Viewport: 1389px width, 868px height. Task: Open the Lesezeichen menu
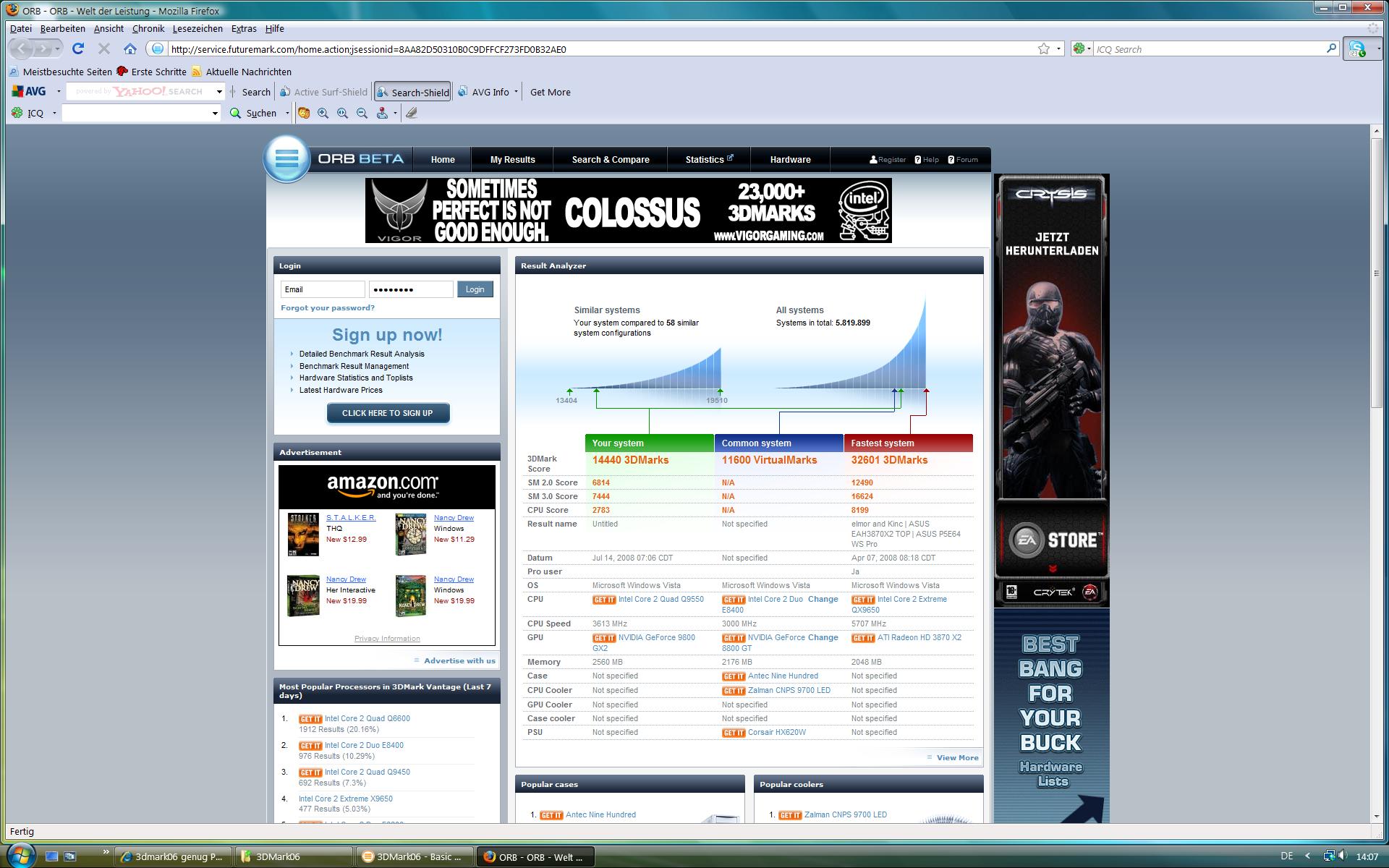197,28
